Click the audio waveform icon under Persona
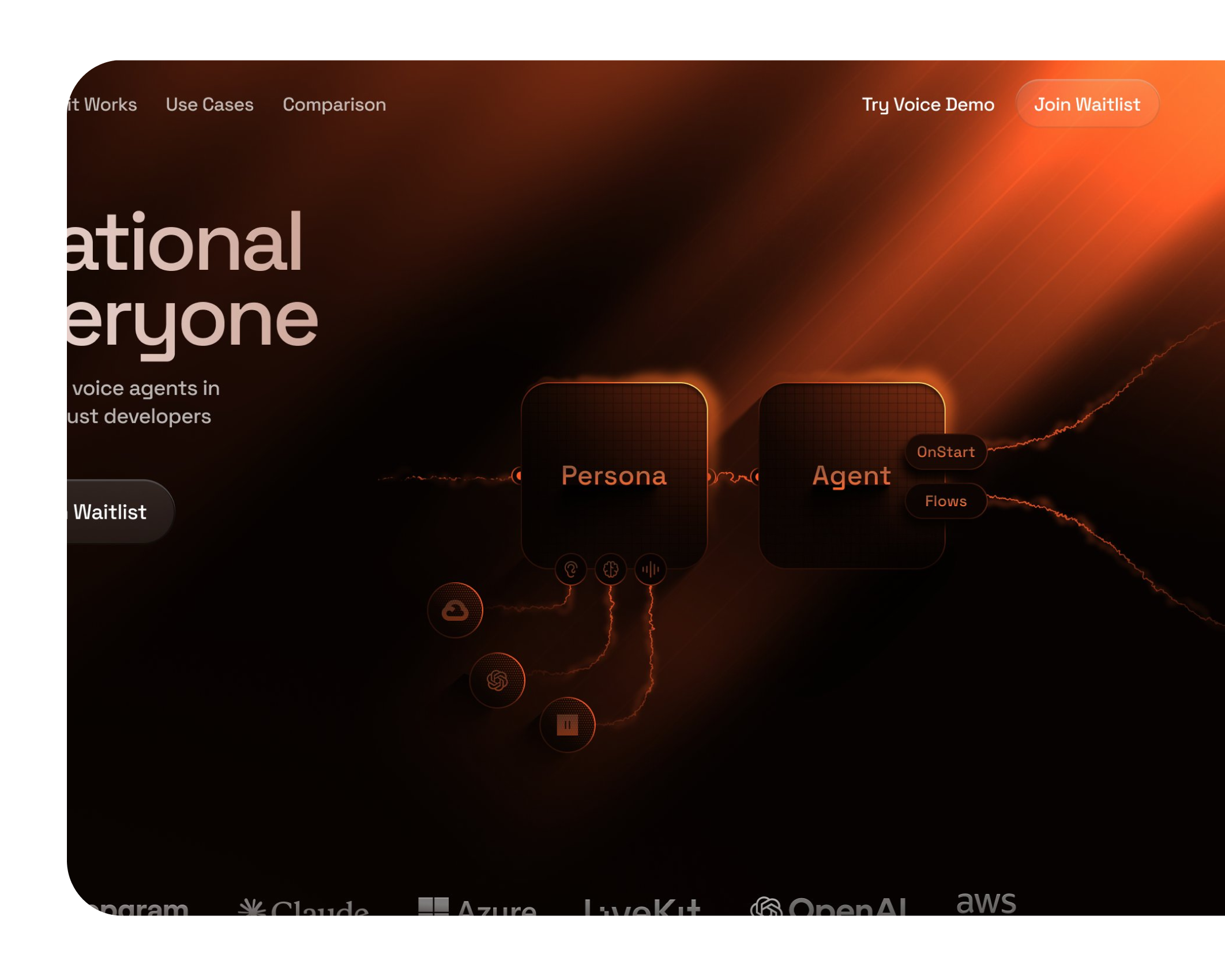Viewport: 1225px width, 980px height. (650, 570)
